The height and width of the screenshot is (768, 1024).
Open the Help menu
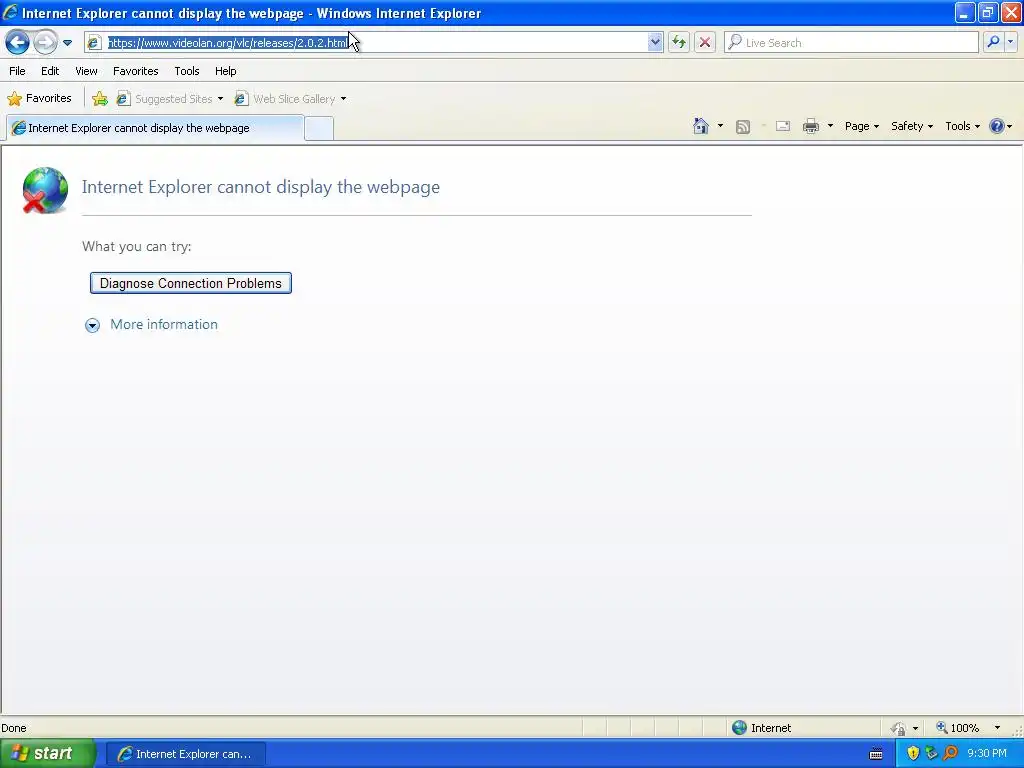226,71
